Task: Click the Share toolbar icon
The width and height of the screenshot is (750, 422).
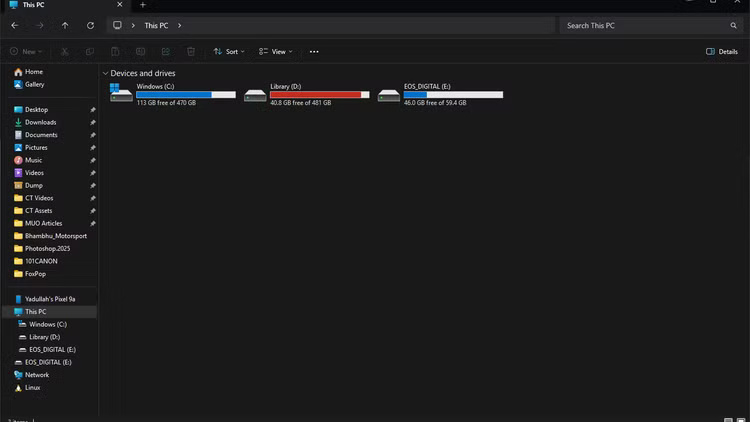Action: (x=165, y=52)
